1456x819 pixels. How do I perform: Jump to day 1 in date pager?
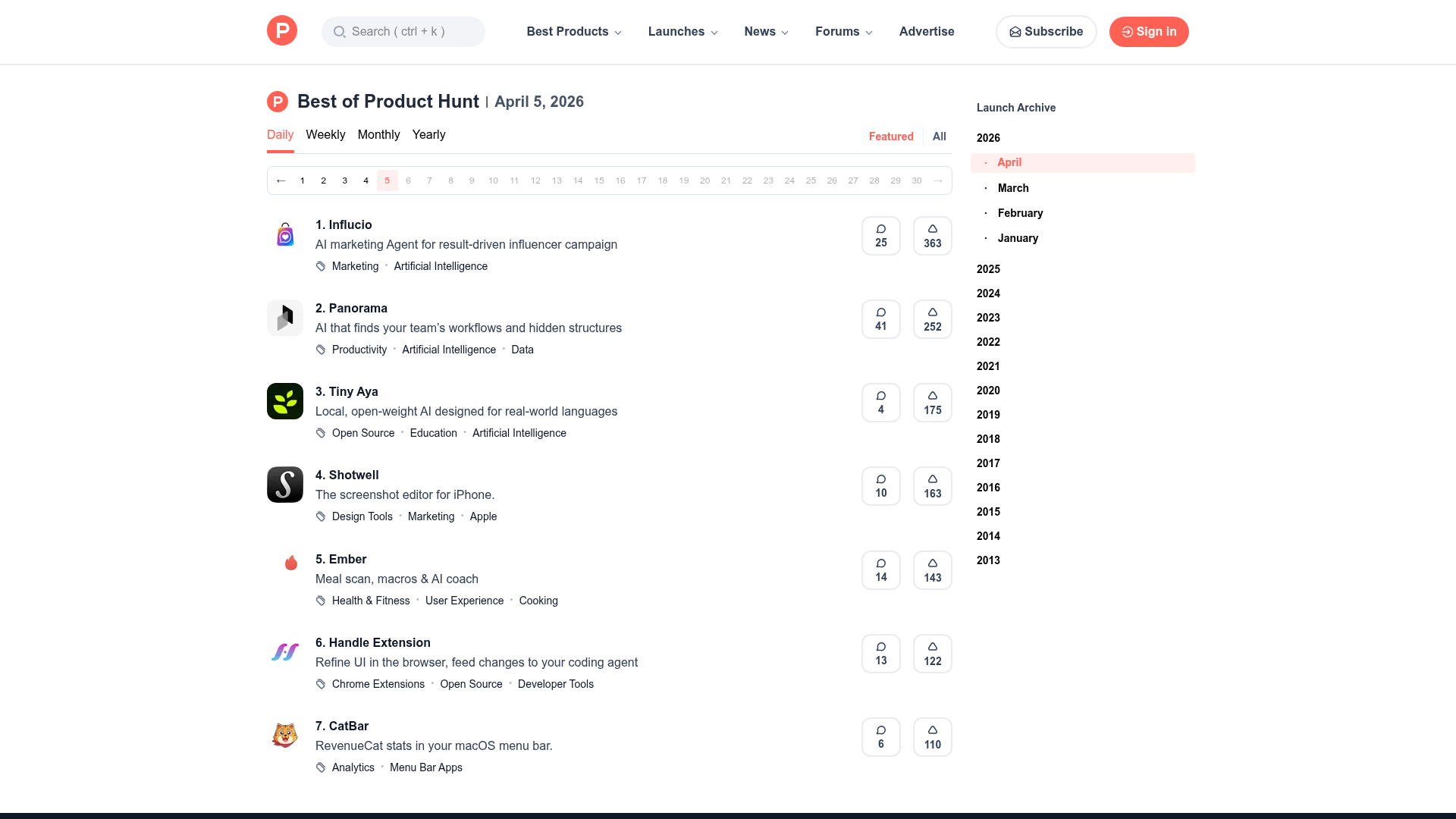click(303, 180)
